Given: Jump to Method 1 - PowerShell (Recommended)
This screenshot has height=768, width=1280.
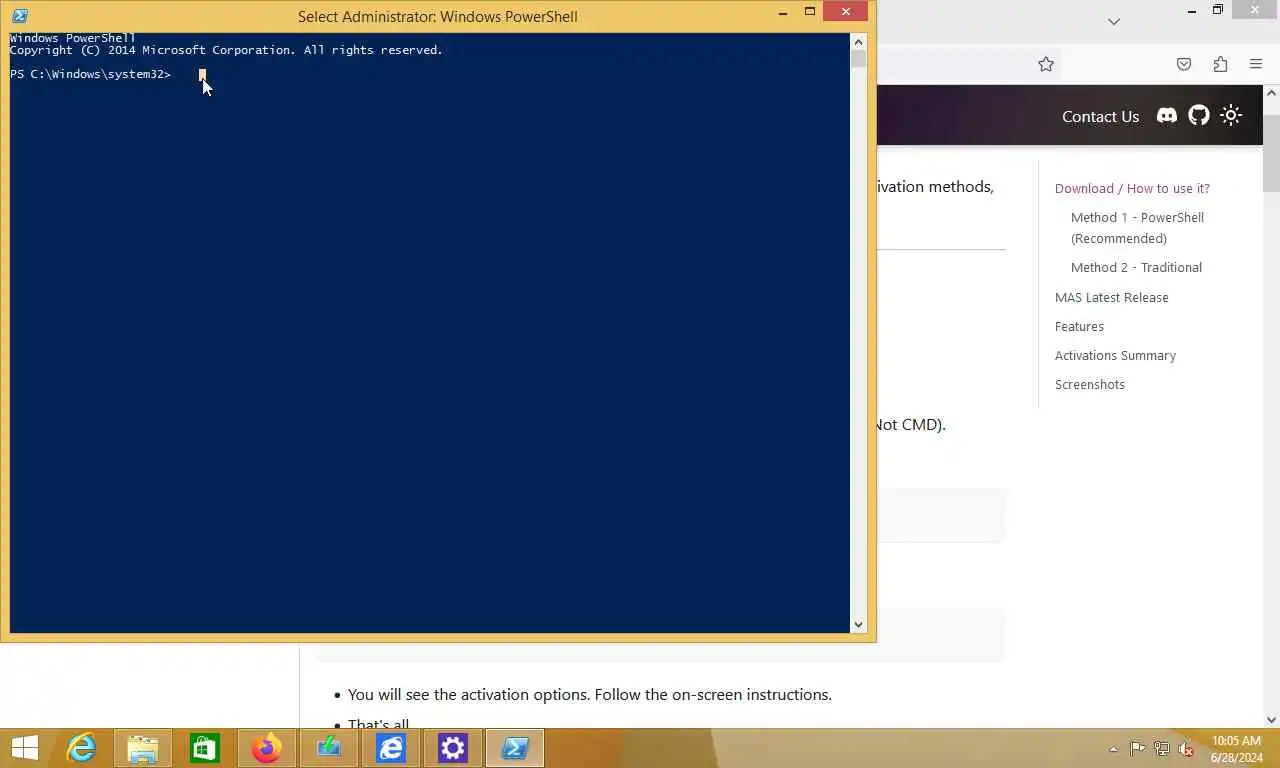Looking at the screenshot, I should [x=1137, y=228].
